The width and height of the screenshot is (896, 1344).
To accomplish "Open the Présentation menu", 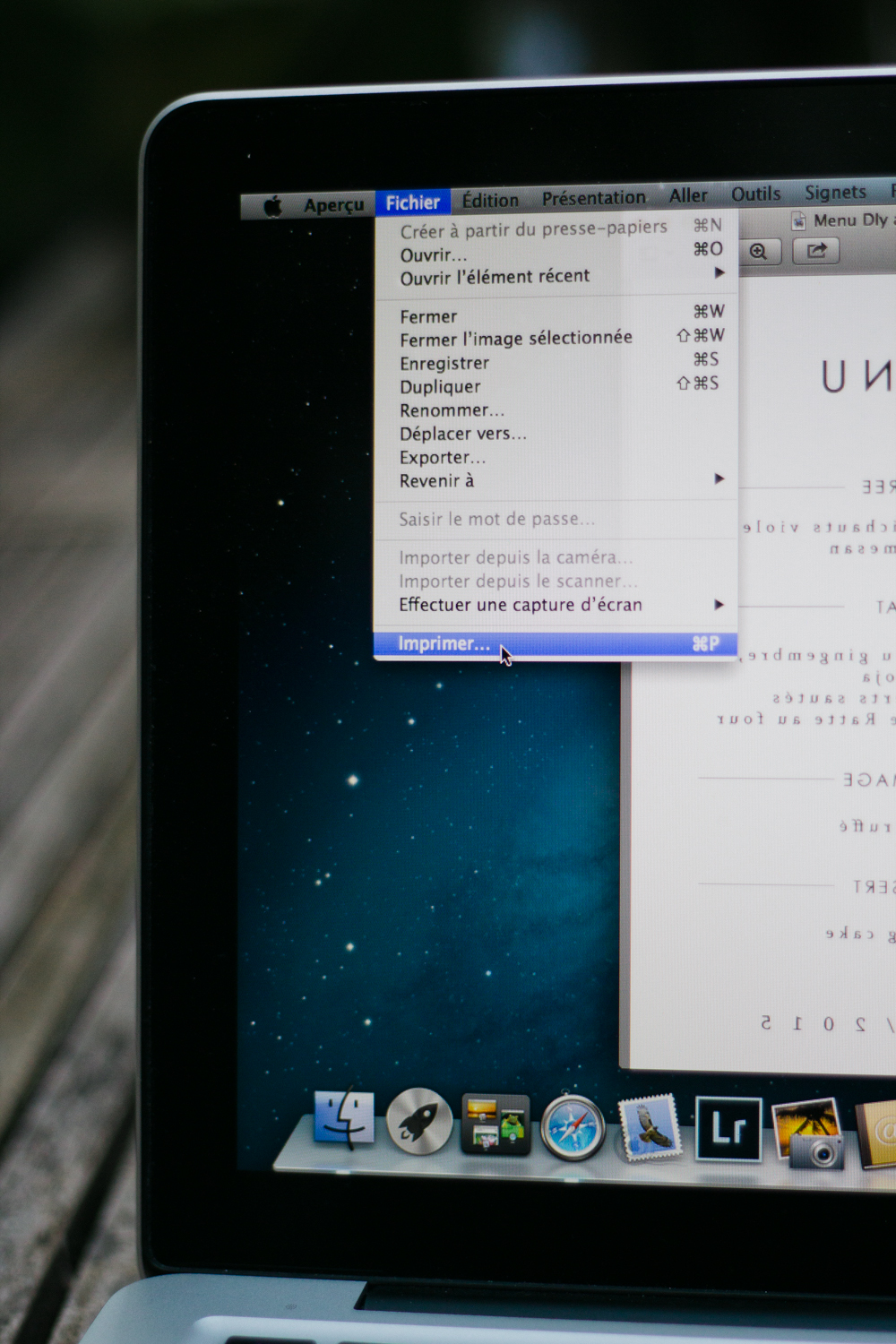I will (x=593, y=197).
